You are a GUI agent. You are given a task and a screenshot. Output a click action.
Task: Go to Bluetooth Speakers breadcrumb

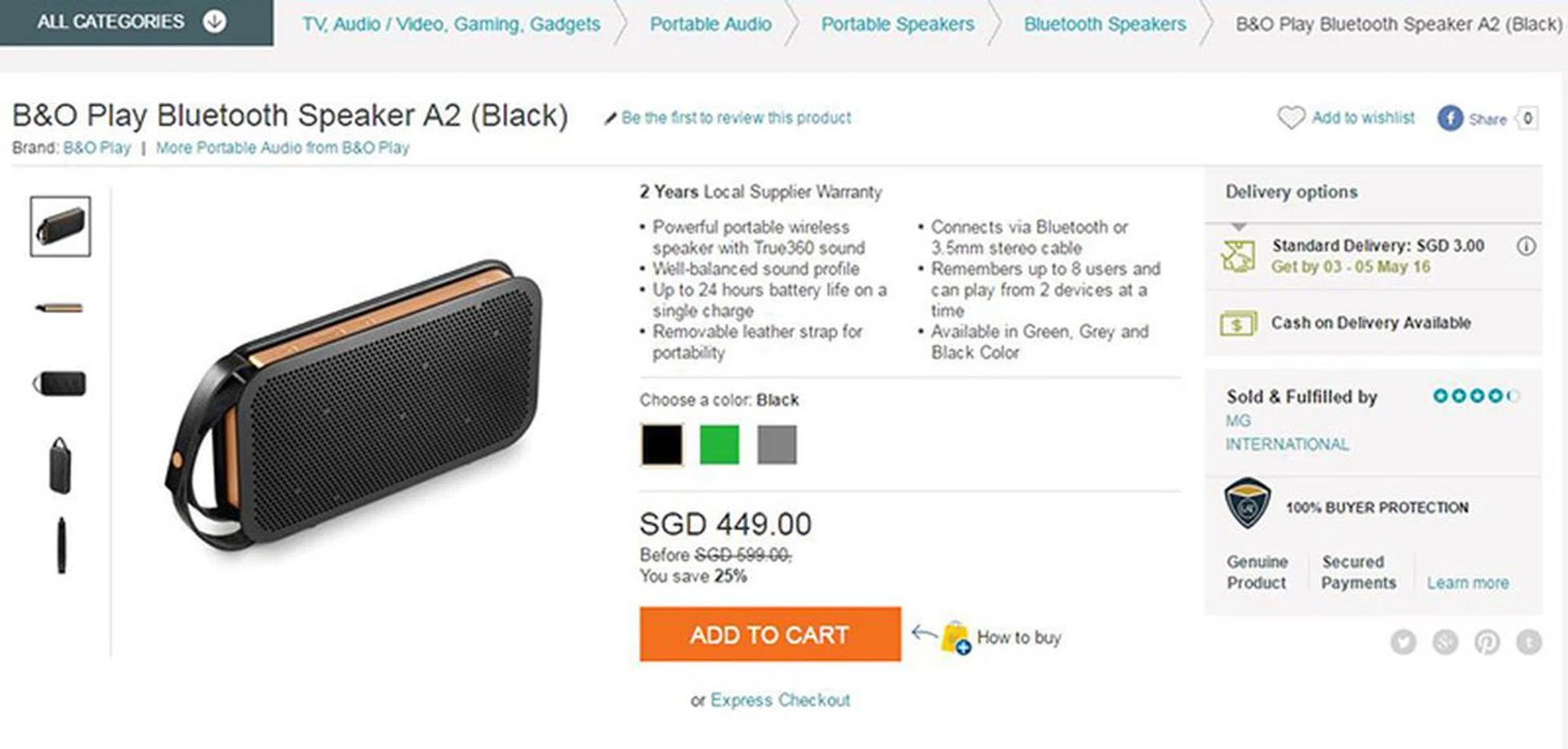(1105, 25)
